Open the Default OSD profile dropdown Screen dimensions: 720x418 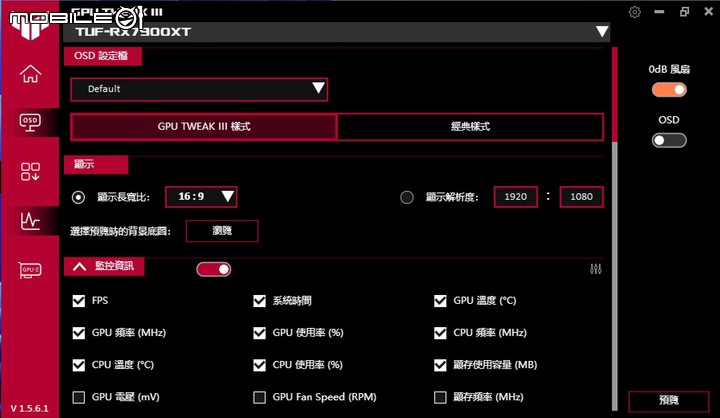tap(199, 89)
